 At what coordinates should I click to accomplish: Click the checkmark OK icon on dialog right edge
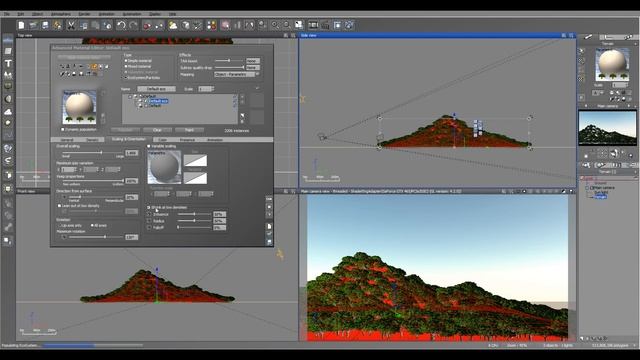pyautogui.click(x=269, y=234)
